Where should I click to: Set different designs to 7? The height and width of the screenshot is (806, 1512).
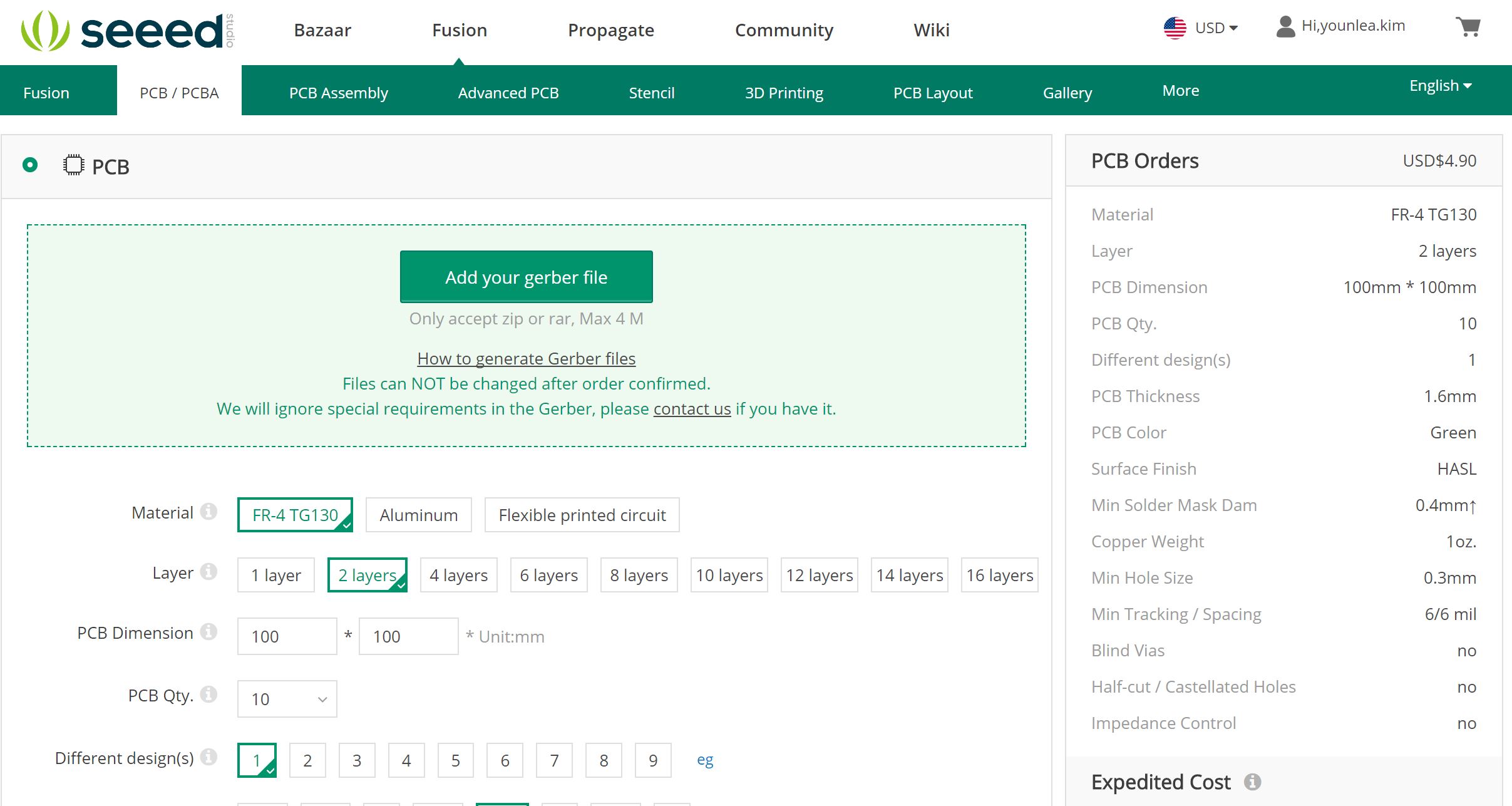[x=555, y=760]
